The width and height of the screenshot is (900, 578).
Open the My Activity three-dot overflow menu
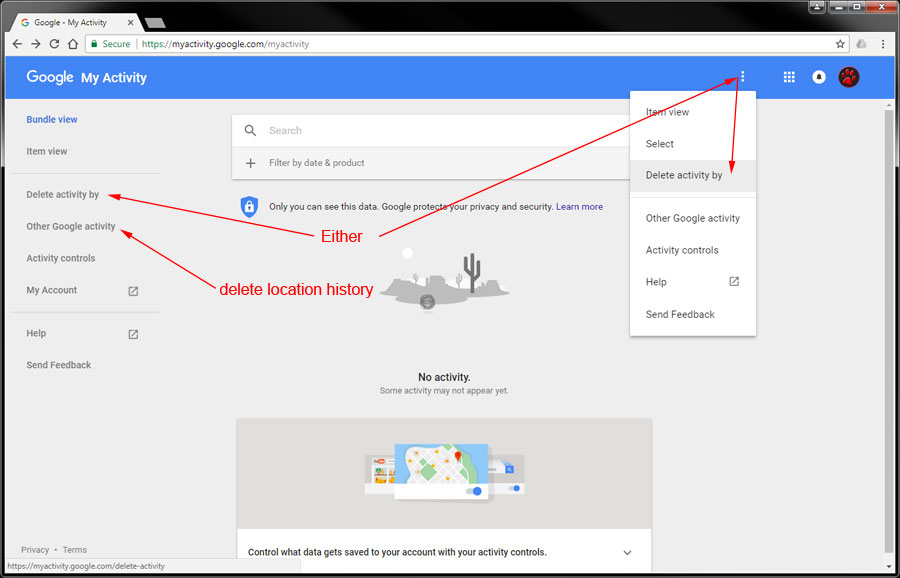(x=743, y=76)
